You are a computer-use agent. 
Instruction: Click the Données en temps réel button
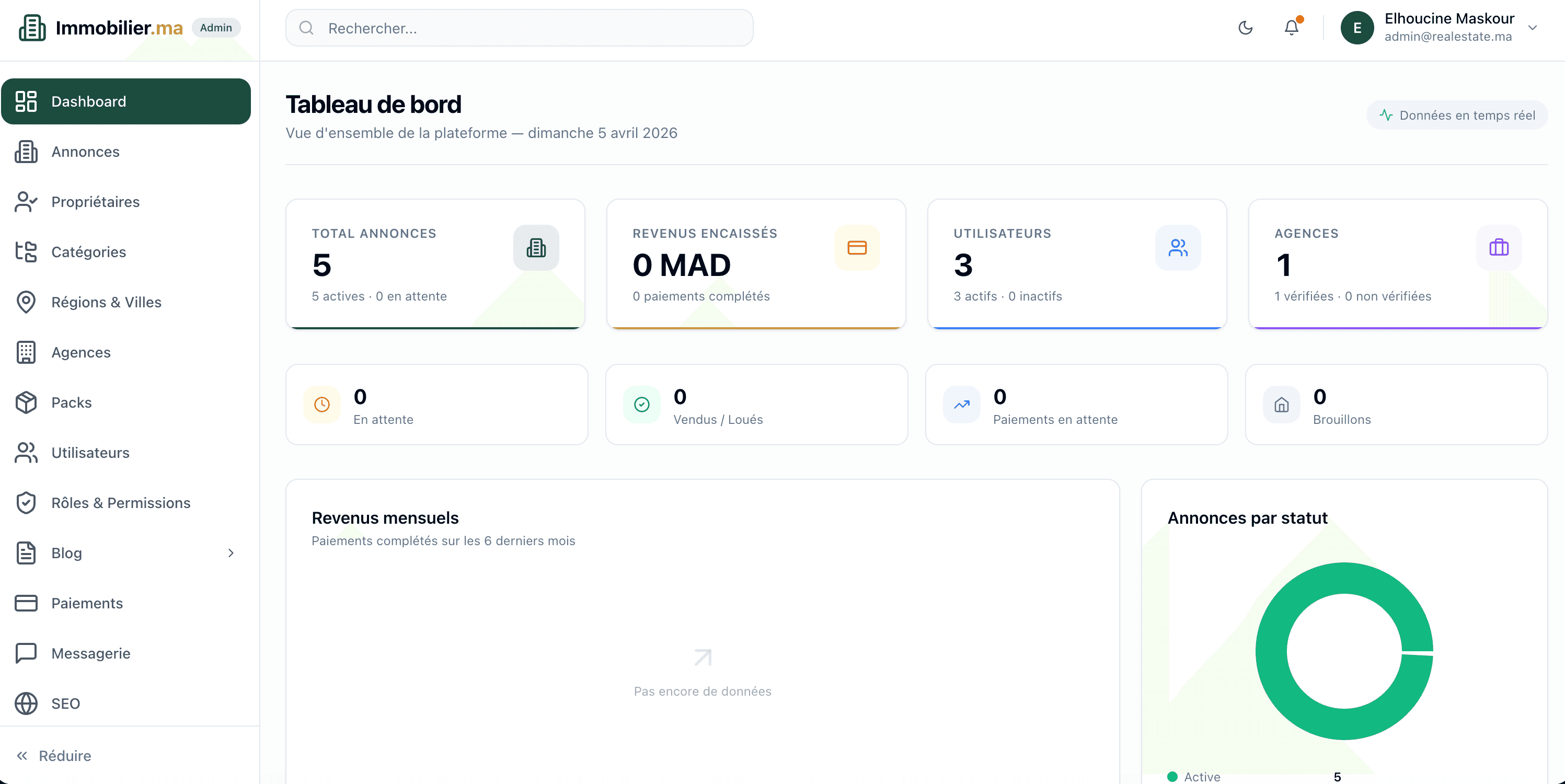pyautogui.click(x=1457, y=115)
